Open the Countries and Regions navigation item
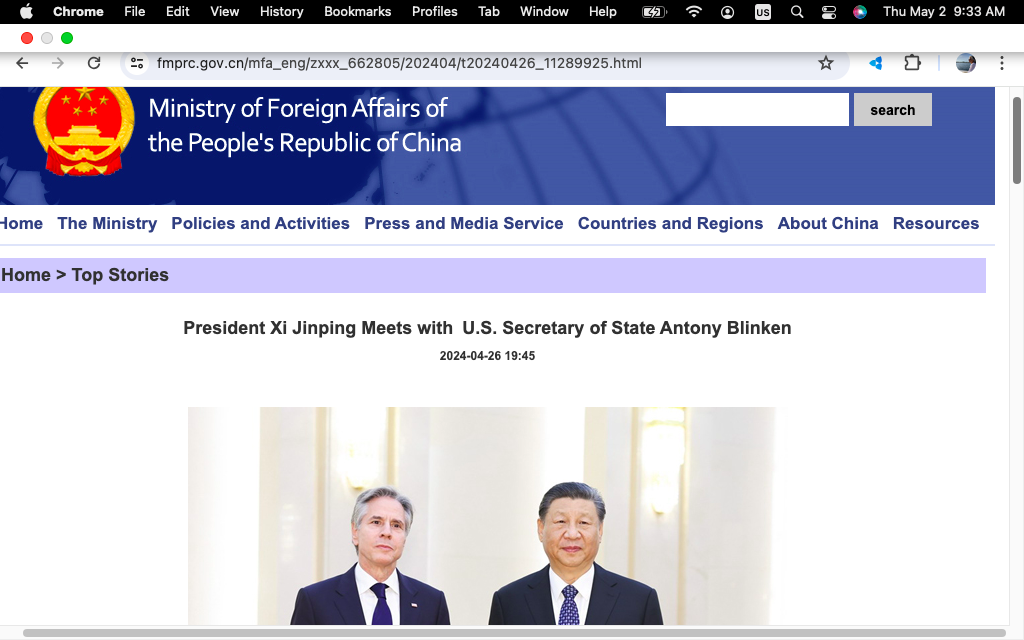Image resolution: width=1024 pixels, height=640 pixels. coord(670,223)
